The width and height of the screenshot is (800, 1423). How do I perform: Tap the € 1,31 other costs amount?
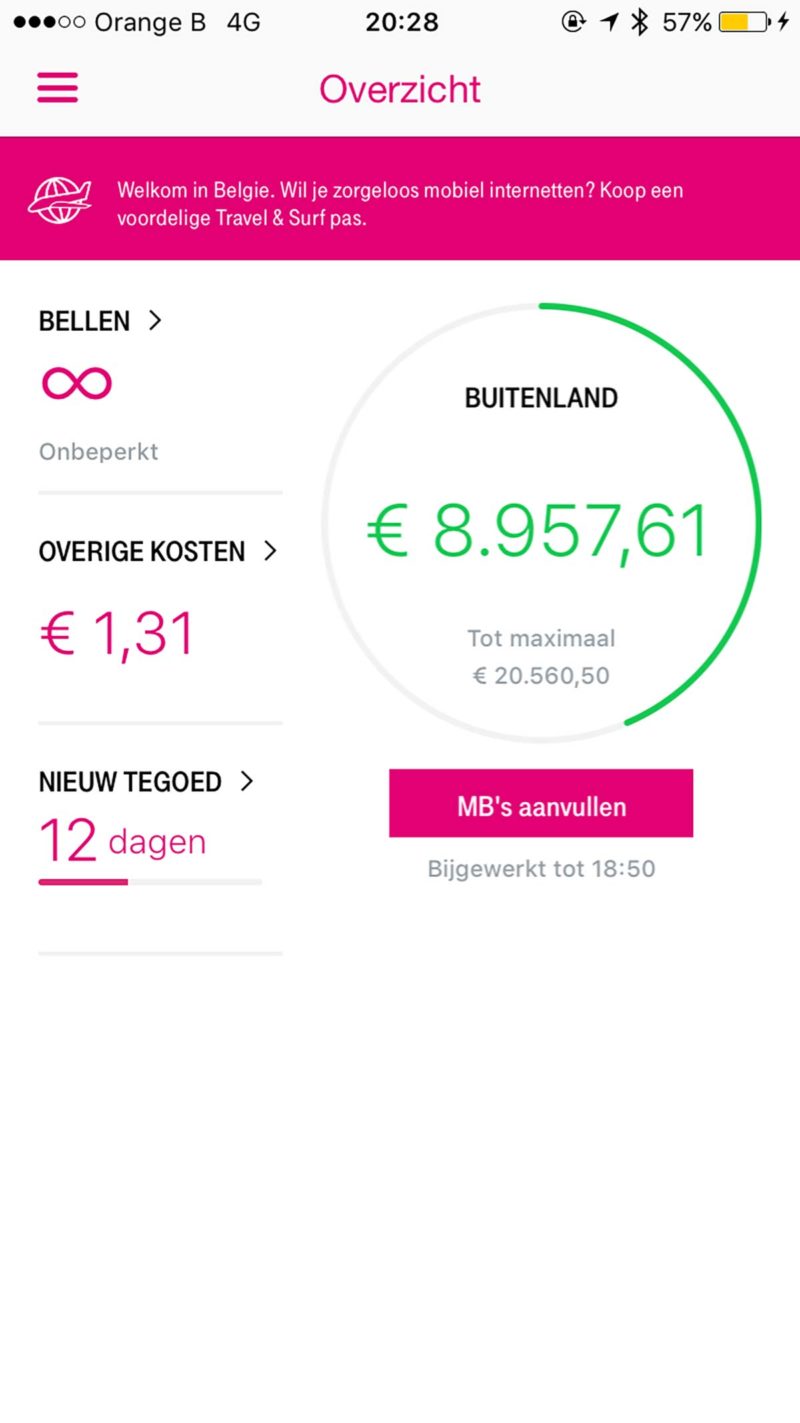(117, 634)
